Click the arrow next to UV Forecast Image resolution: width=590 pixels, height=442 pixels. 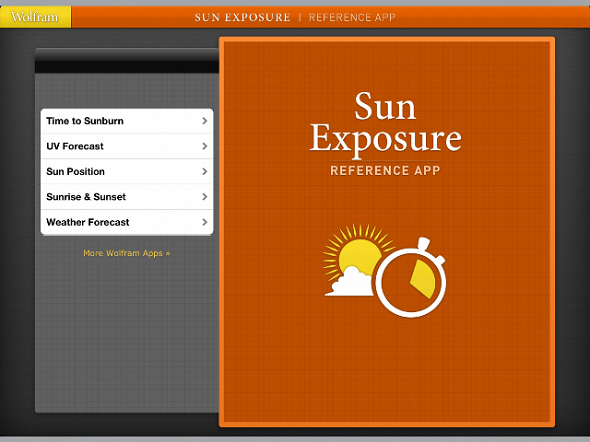tap(205, 146)
